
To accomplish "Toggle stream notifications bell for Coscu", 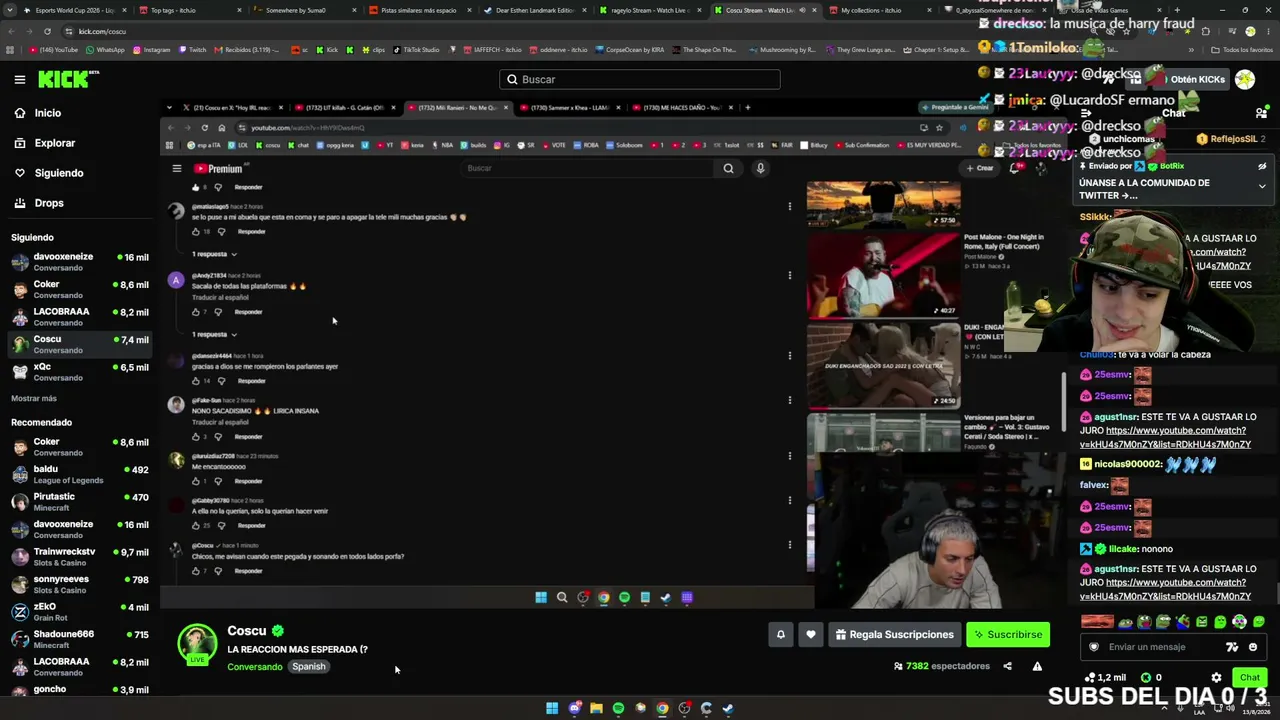I will point(781,634).
